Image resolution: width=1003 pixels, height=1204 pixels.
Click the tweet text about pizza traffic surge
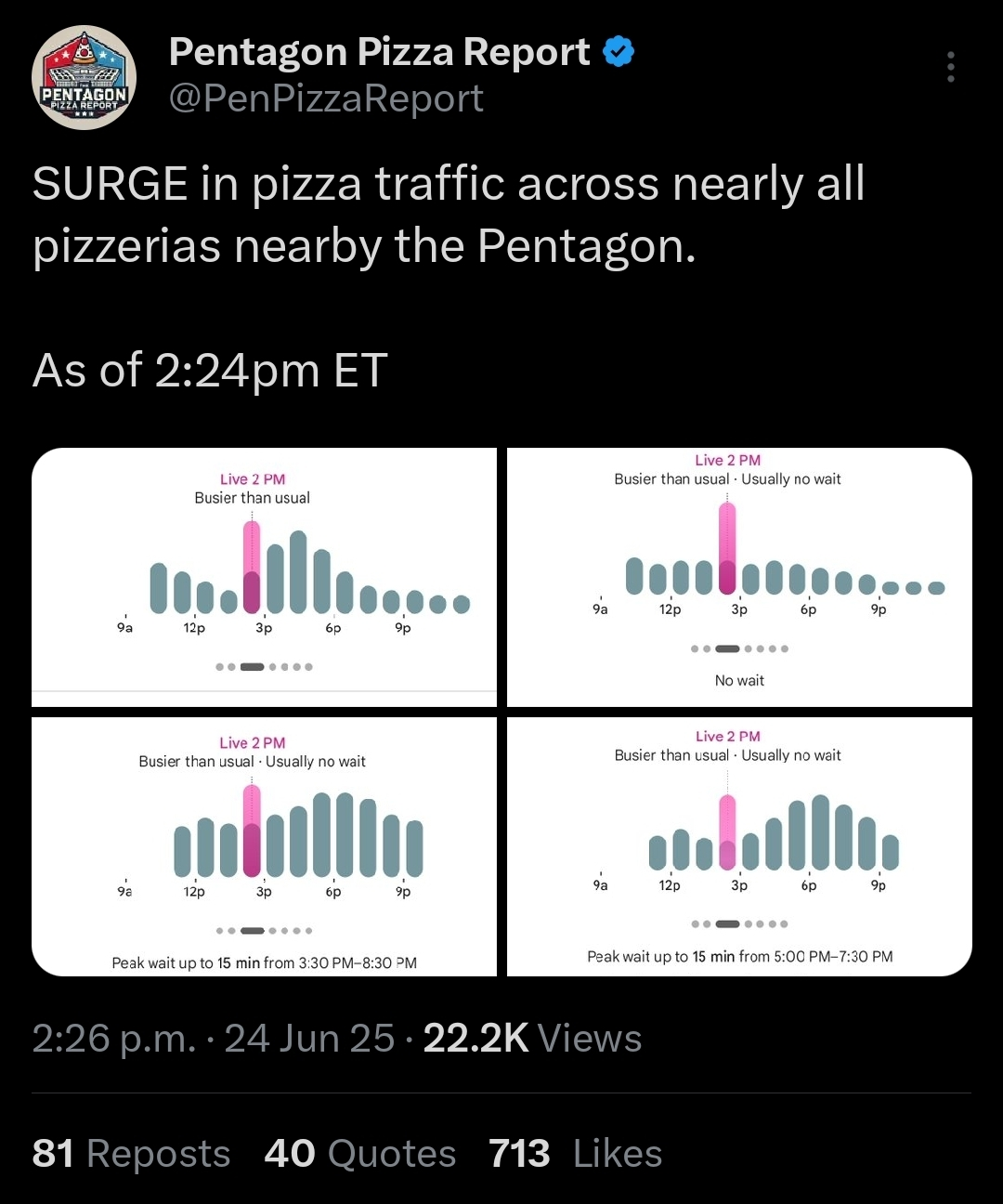(449, 215)
